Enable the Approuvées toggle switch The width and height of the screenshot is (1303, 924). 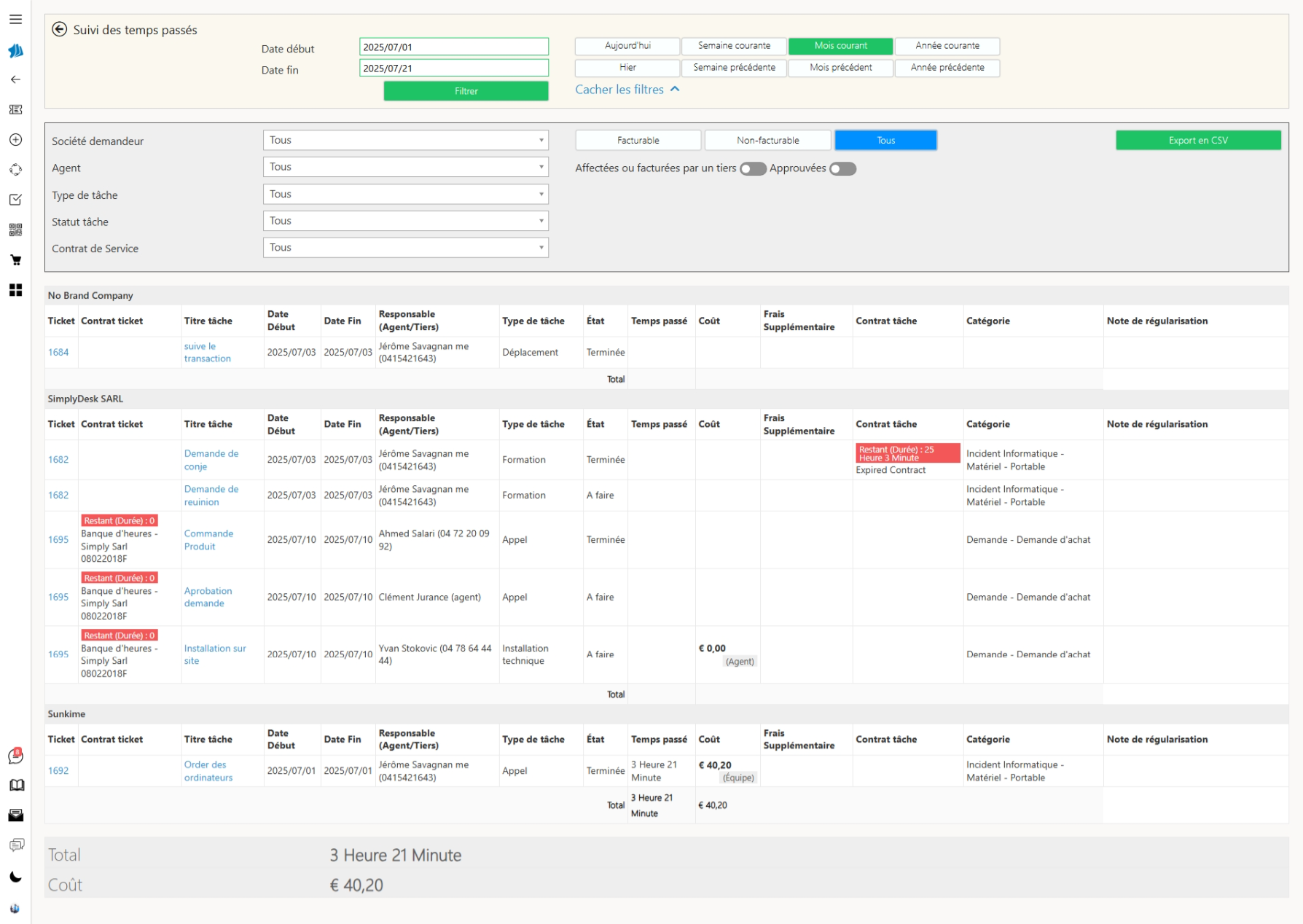coord(842,169)
